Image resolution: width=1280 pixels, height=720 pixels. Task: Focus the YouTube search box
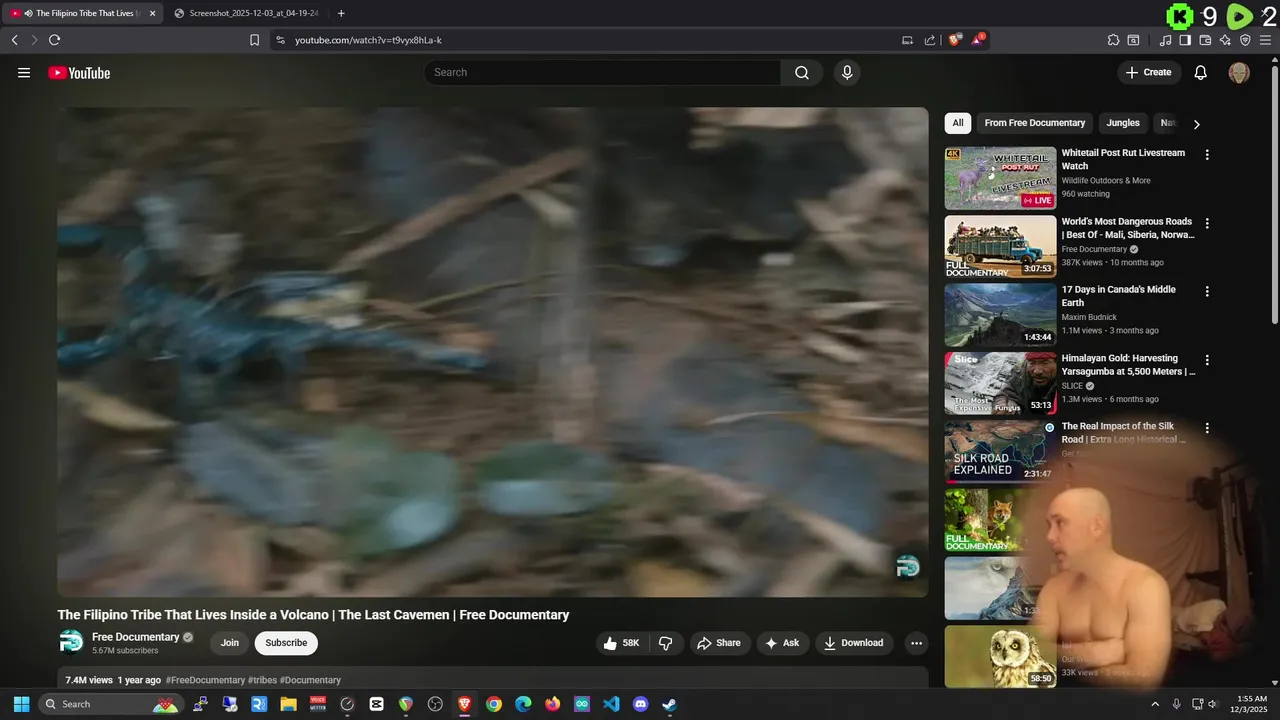(x=602, y=72)
